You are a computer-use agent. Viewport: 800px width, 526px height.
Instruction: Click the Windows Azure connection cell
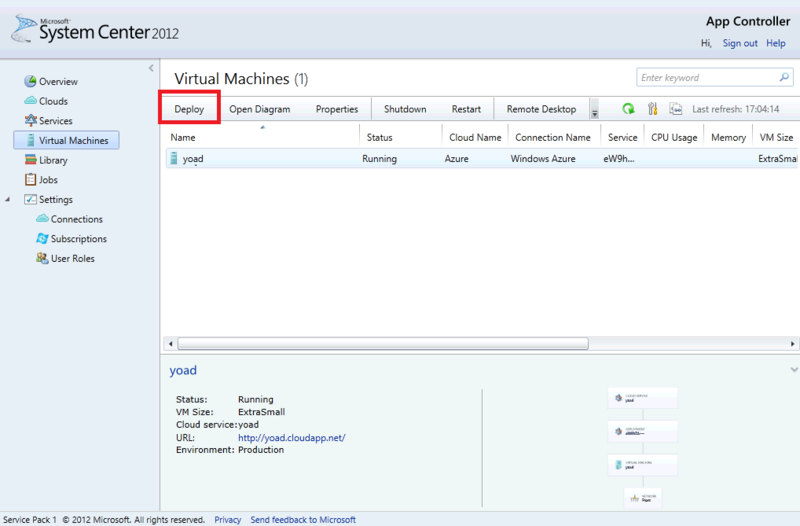click(x=543, y=159)
